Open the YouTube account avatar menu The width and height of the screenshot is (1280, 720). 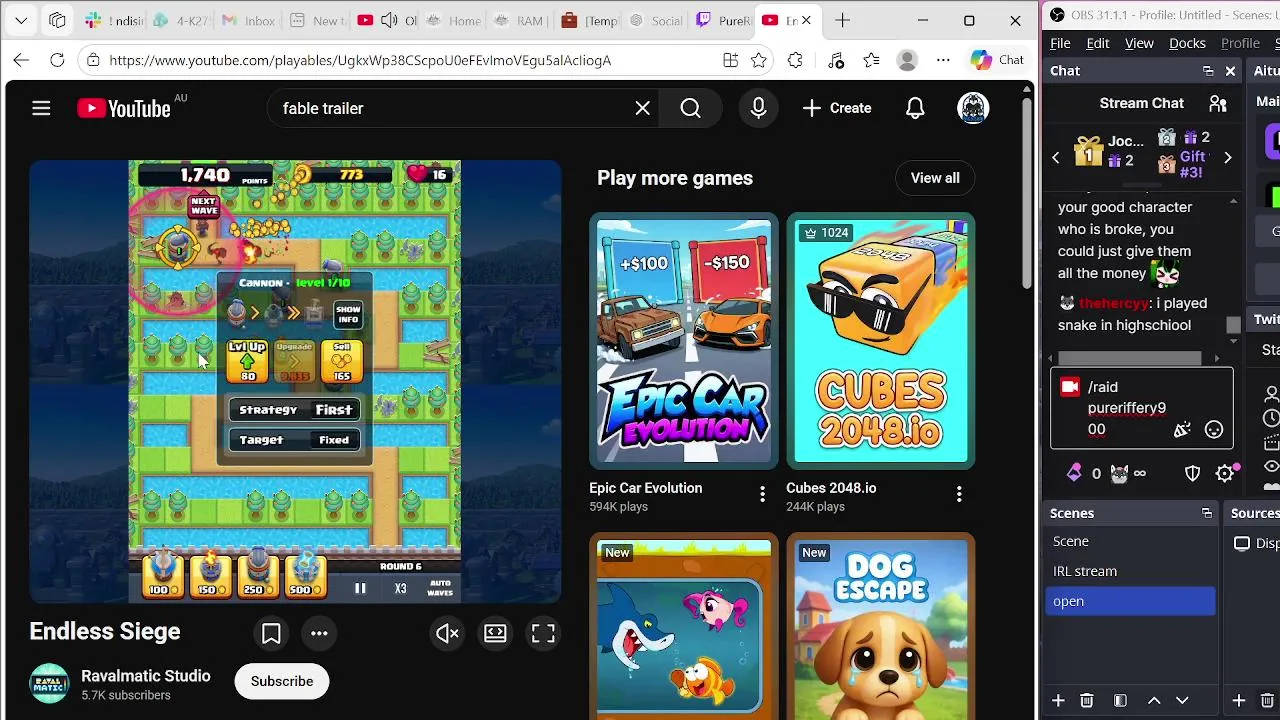point(973,108)
